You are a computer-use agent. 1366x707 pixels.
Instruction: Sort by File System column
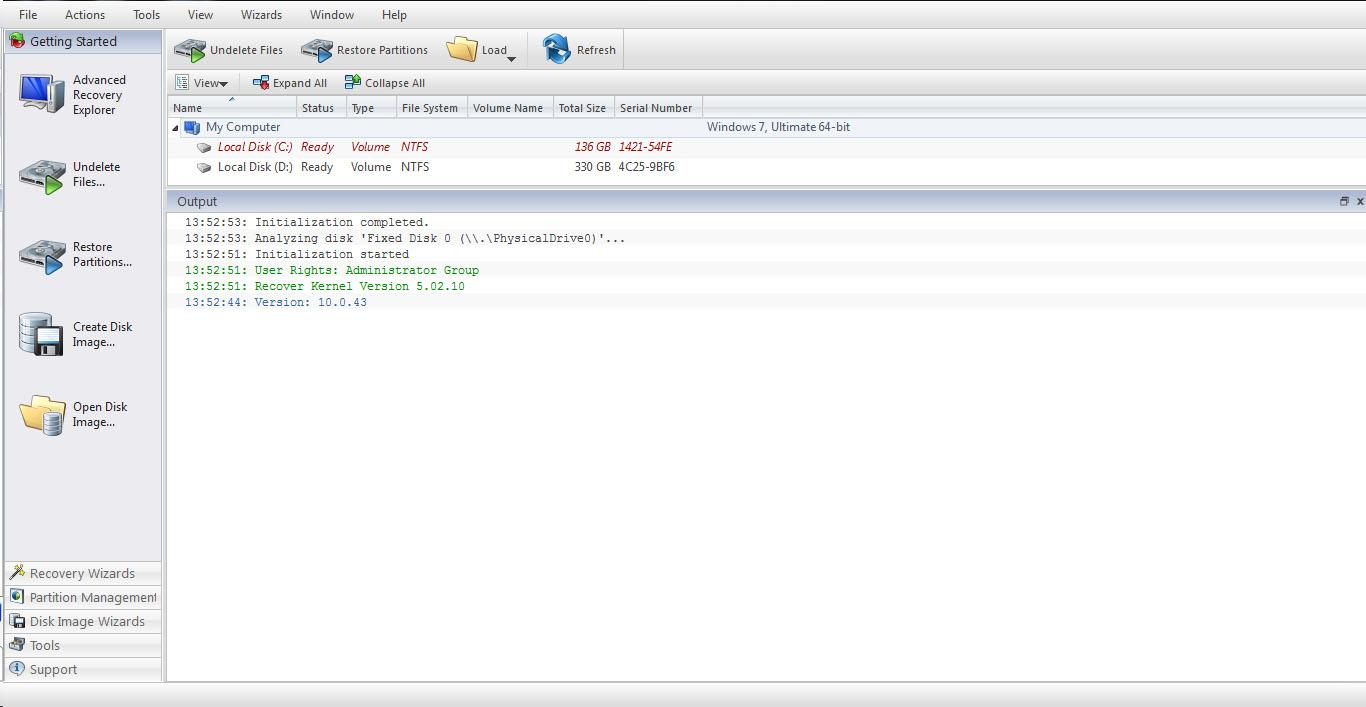(x=432, y=108)
